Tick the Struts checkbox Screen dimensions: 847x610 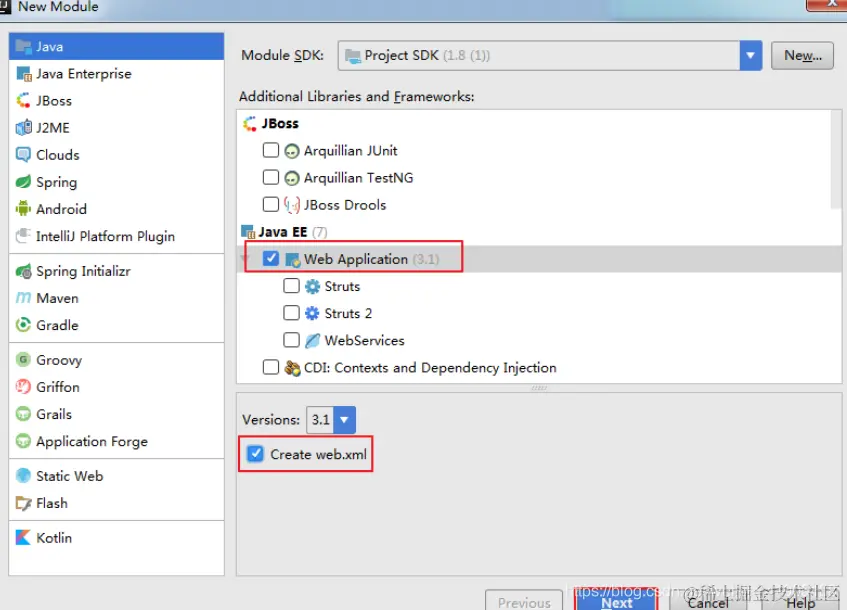pyautogui.click(x=291, y=285)
